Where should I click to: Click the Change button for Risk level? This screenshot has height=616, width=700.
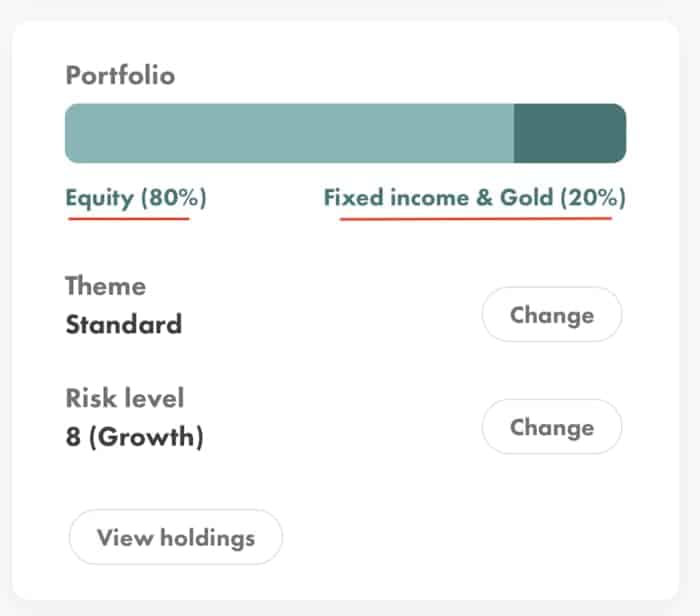click(551, 427)
